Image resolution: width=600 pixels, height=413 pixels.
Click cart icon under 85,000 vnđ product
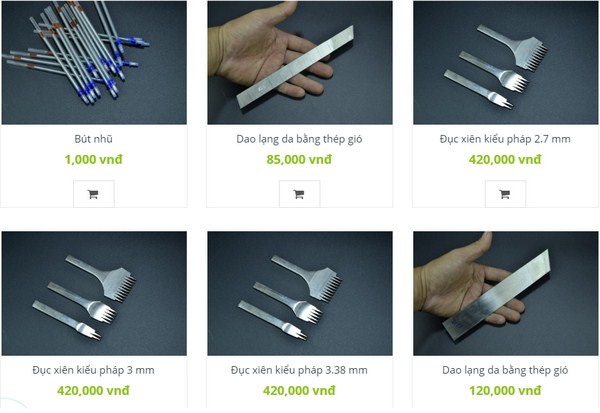click(300, 194)
